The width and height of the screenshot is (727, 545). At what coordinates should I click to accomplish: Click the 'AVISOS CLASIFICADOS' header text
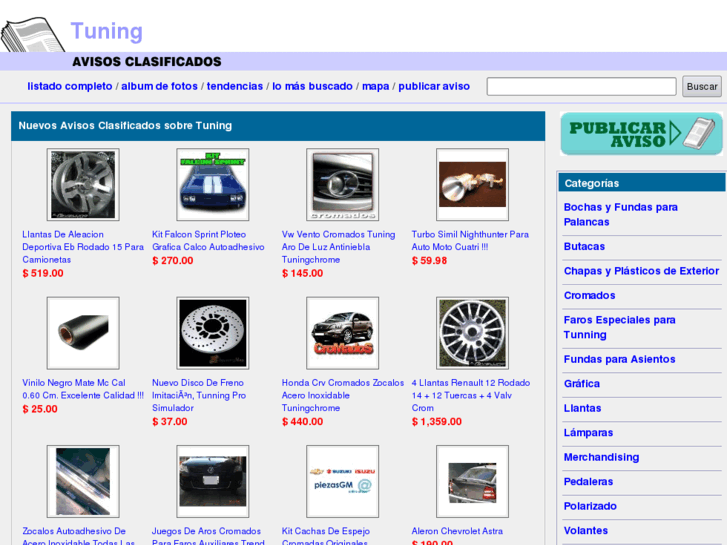(x=147, y=62)
